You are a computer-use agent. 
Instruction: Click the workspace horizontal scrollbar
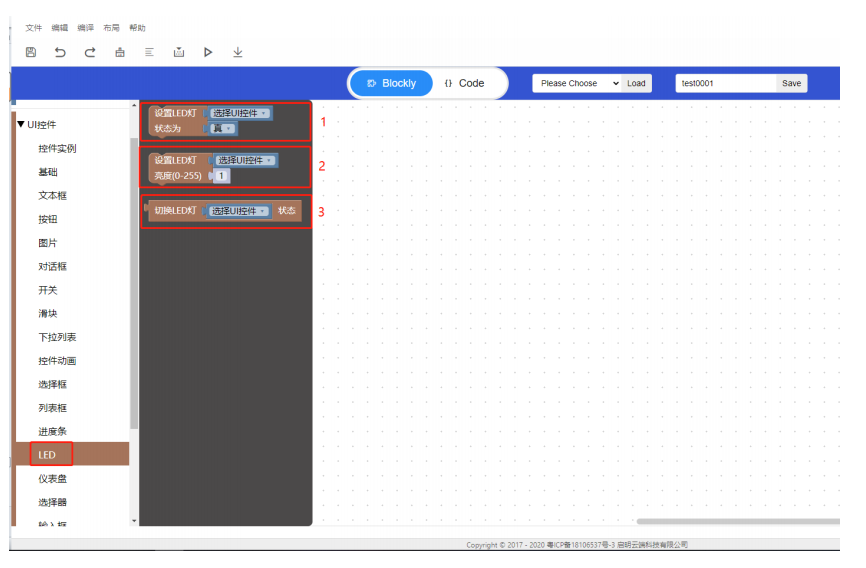point(738,521)
